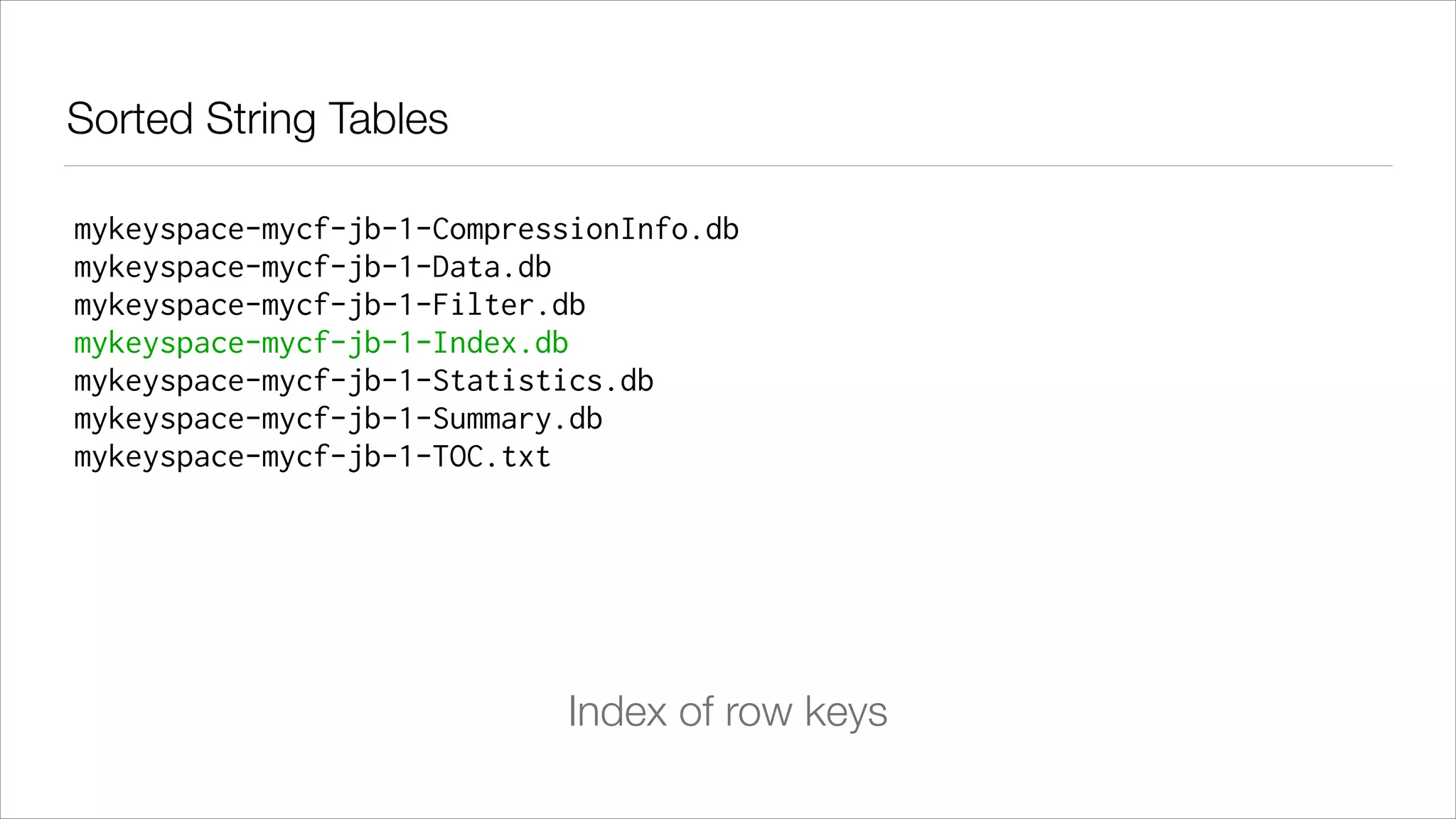Click the word 'Statistics' in the file list
The height and width of the screenshot is (819, 1456).
(x=518, y=382)
